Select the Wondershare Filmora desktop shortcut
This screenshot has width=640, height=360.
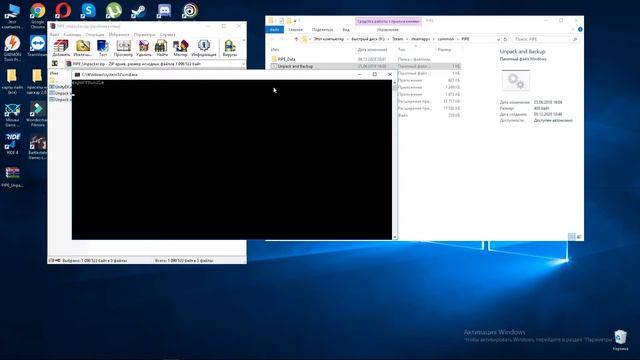[38, 114]
